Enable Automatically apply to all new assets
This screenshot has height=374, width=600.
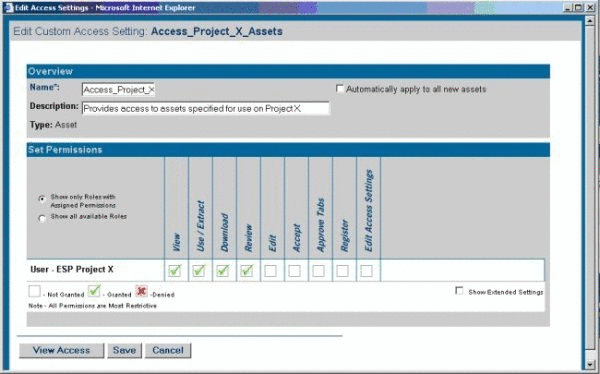point(339,89)
